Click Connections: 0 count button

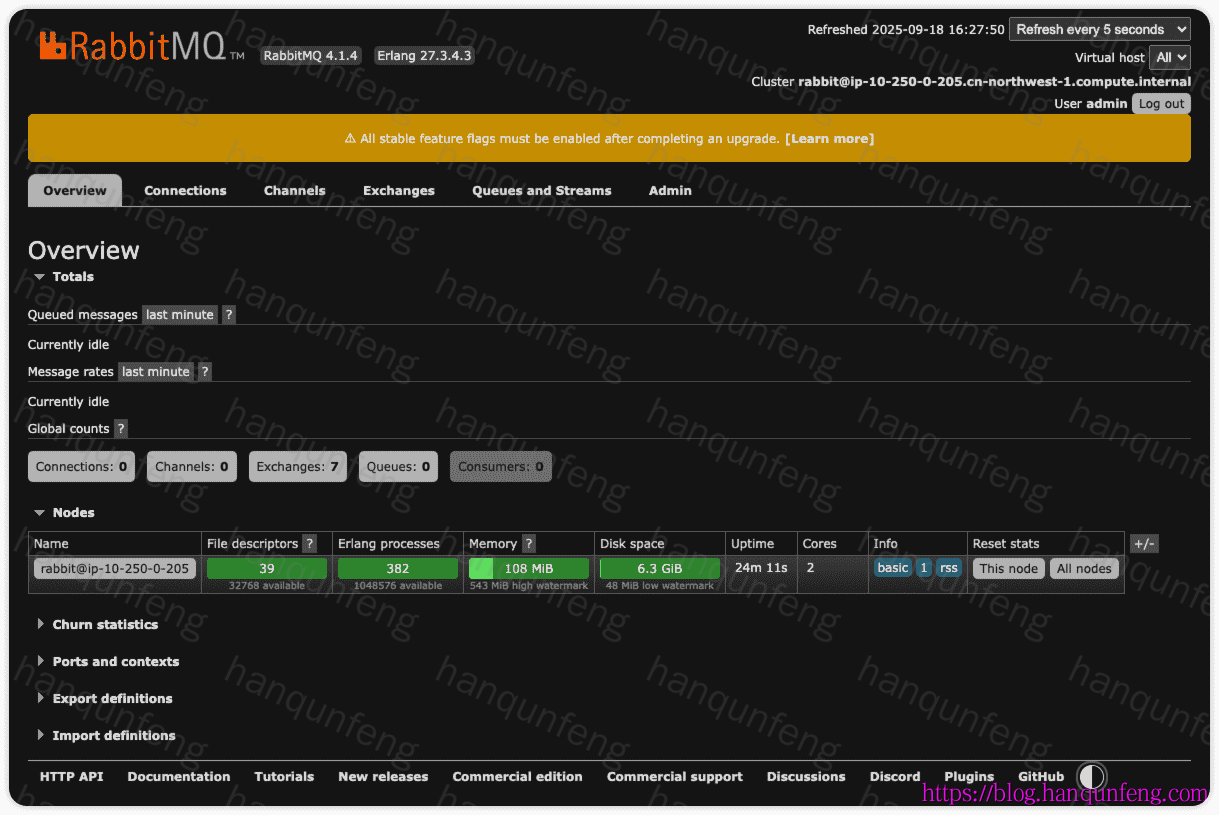pyautogui.click(x=81, y=466)
